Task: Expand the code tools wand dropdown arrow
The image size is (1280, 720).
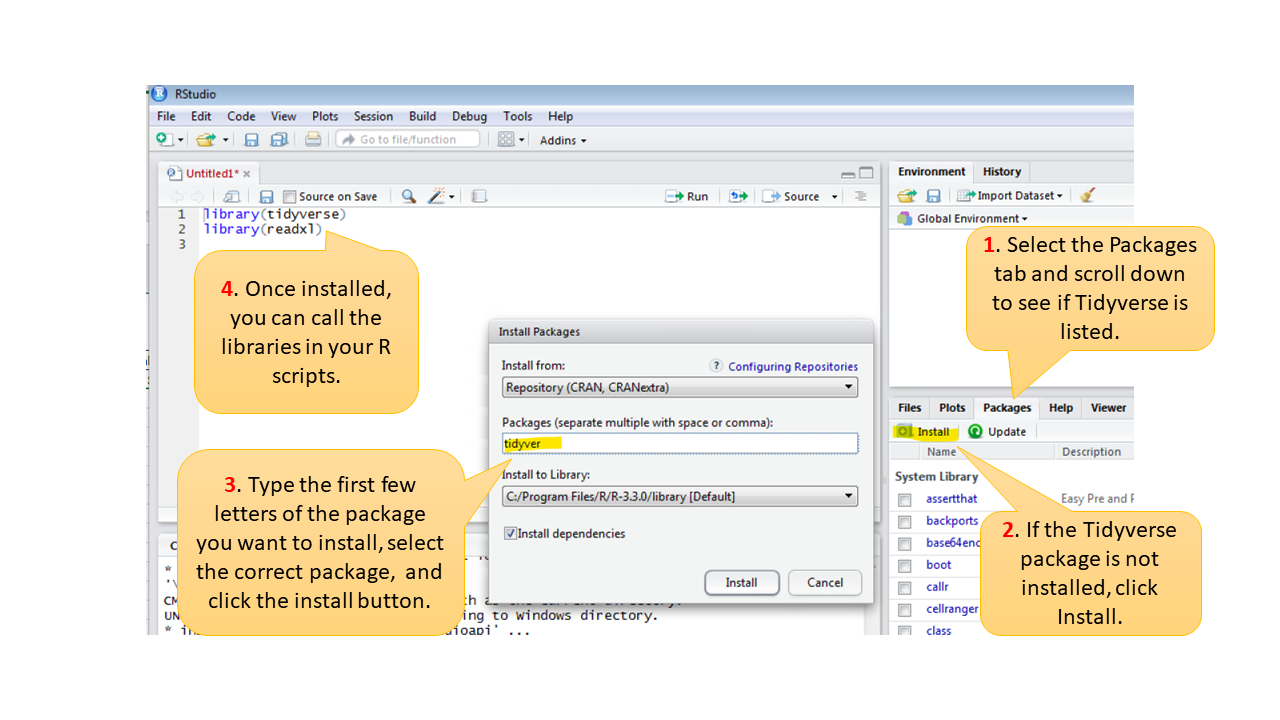Action: [452, 197]
